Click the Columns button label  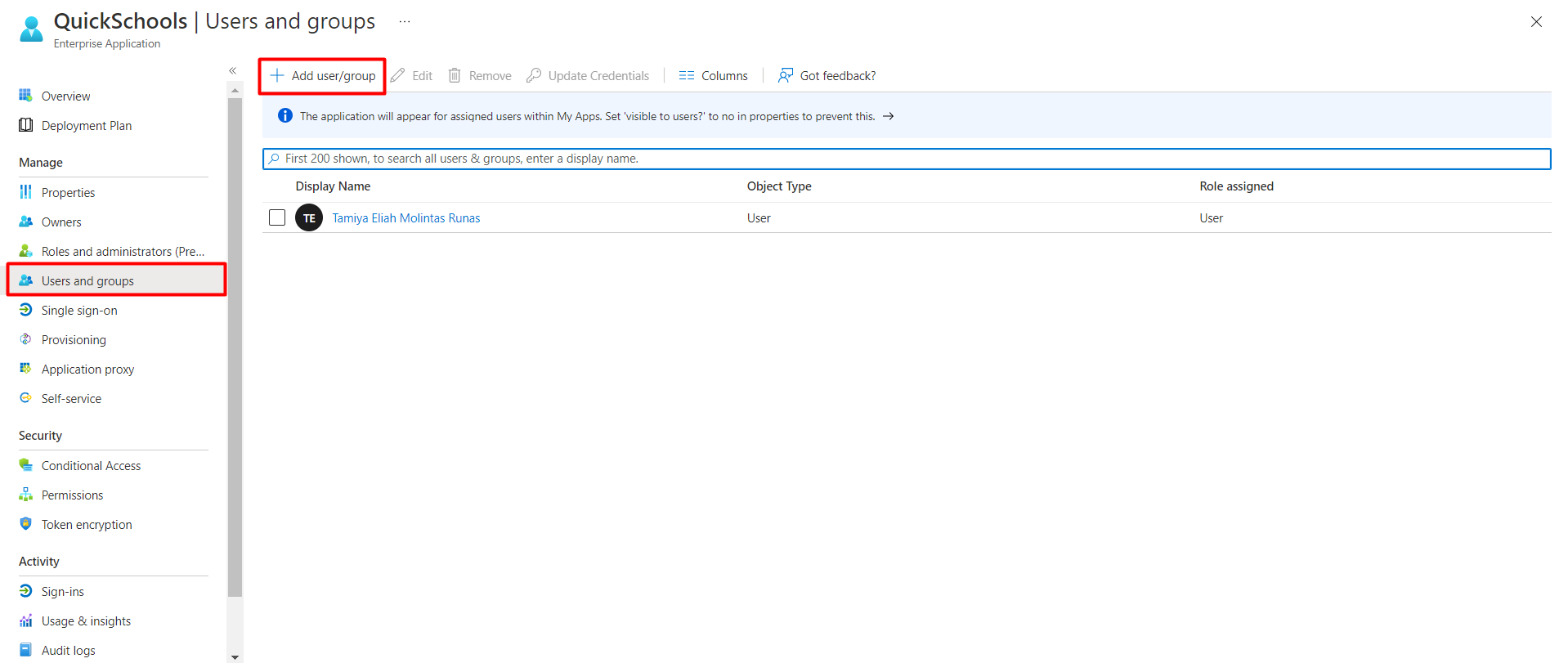(724, 75)
